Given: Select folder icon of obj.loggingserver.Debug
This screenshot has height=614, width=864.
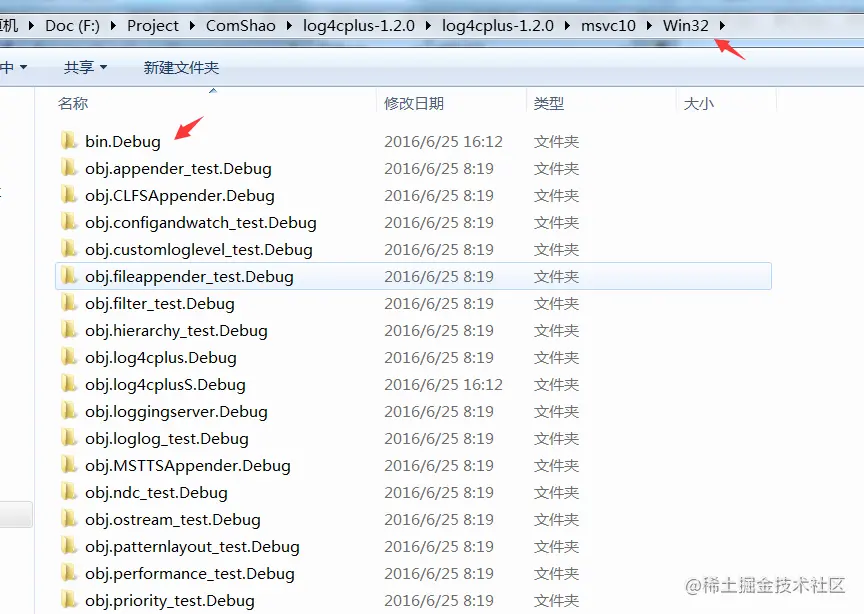Looking at the screenshot, I should point(68,411).
